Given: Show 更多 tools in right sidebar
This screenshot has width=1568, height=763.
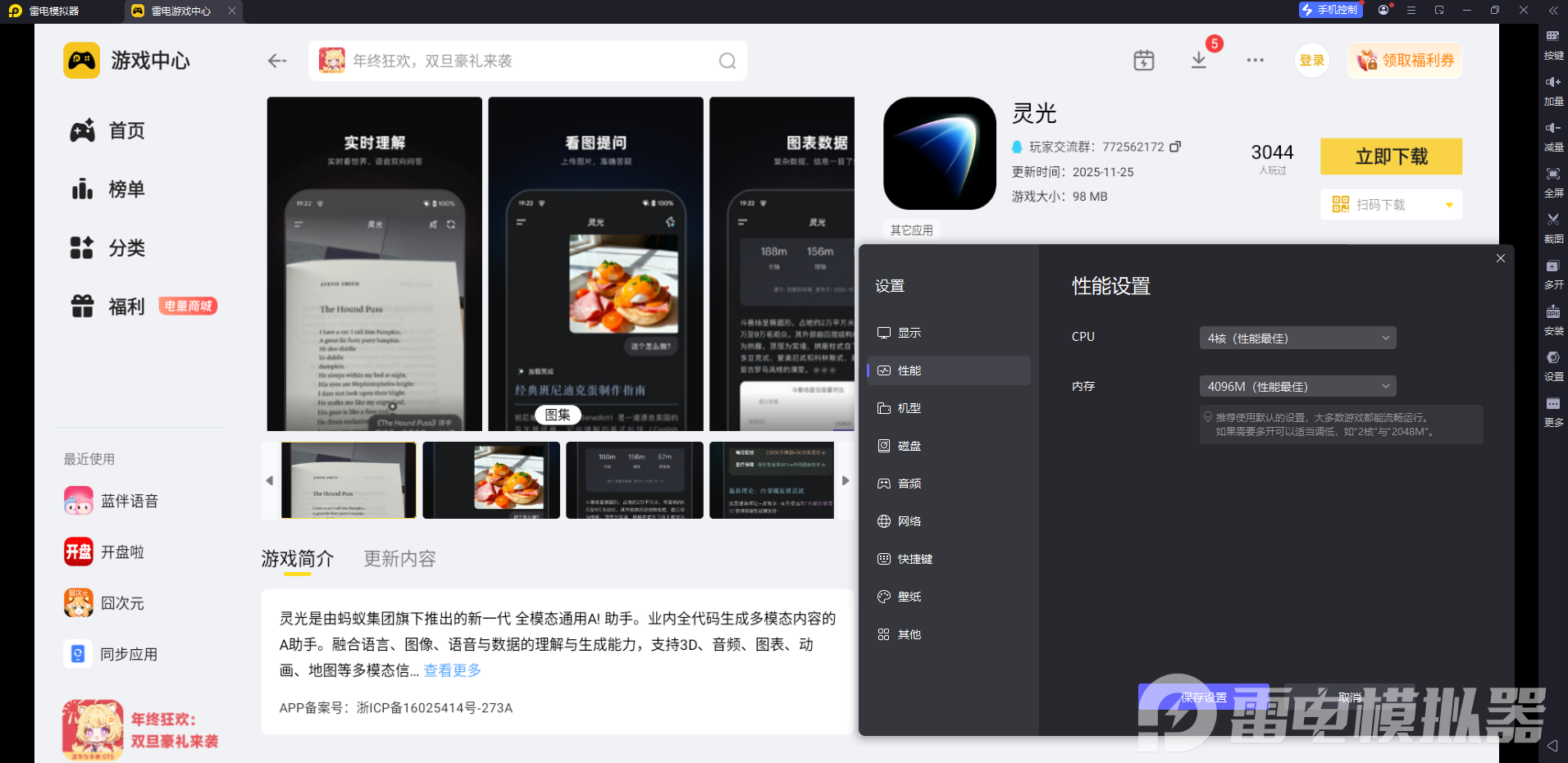Looking at the screenshot, I should coord(1553,411).
